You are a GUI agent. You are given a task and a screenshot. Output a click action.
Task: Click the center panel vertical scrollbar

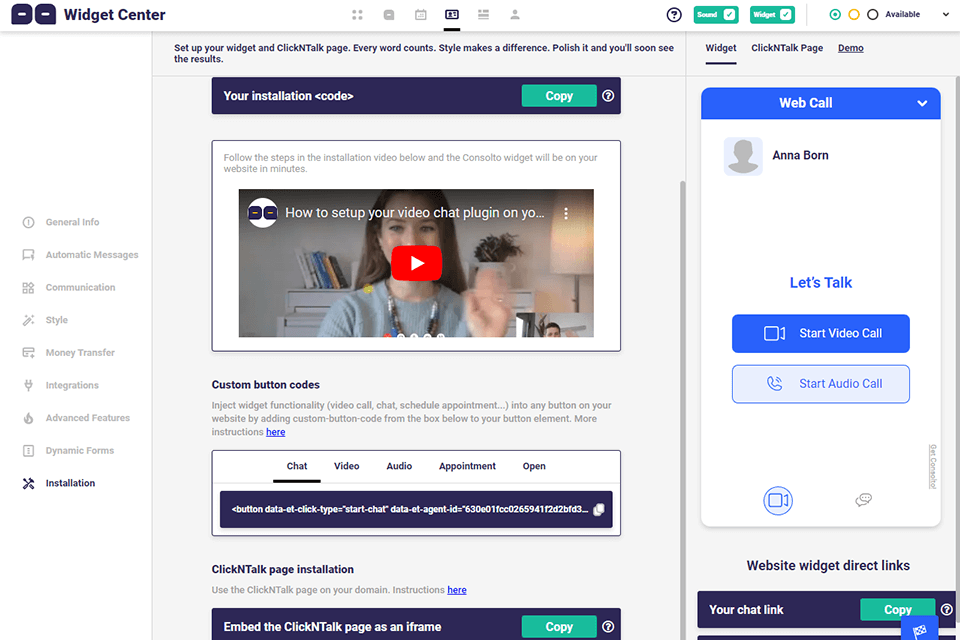click(683, 410)
